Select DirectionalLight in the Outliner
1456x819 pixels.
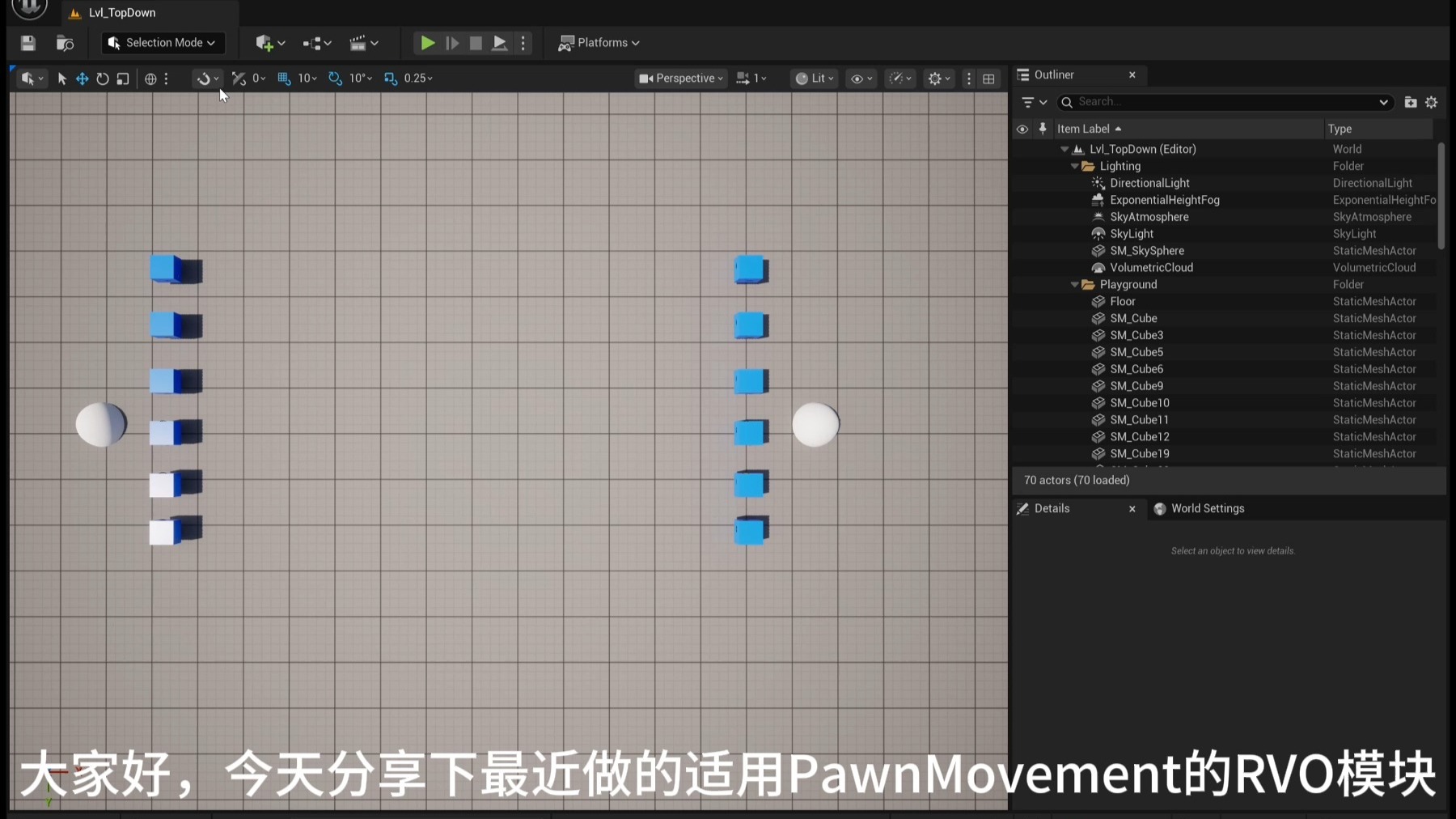click(x=1224, y=184)
